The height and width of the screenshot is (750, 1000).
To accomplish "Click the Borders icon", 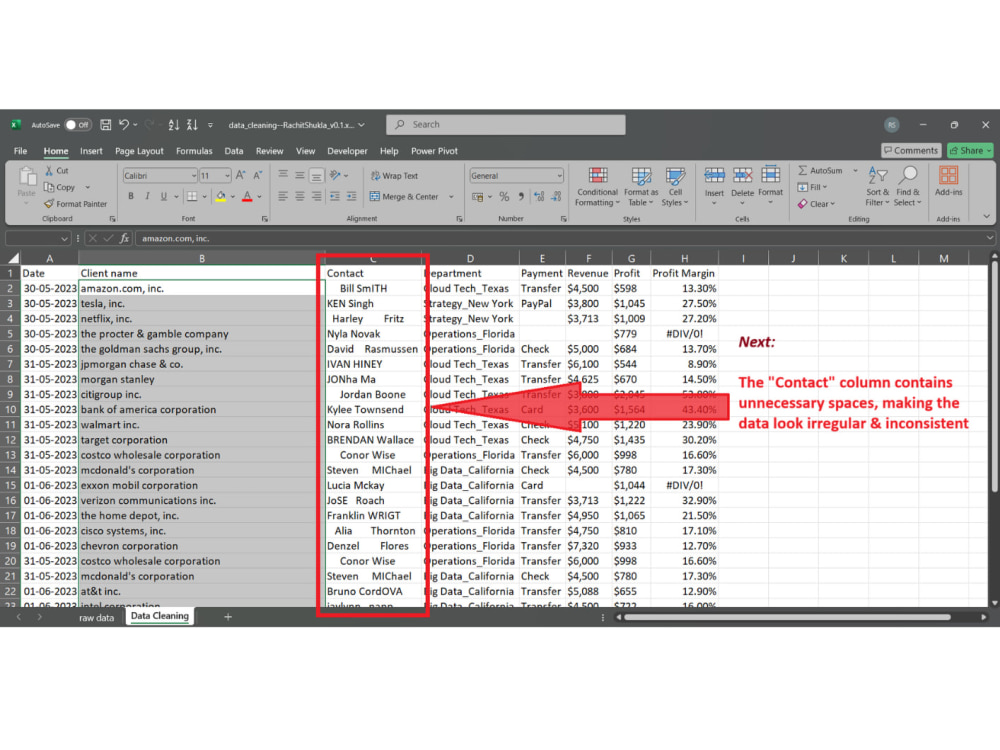I will click(191, 196).
